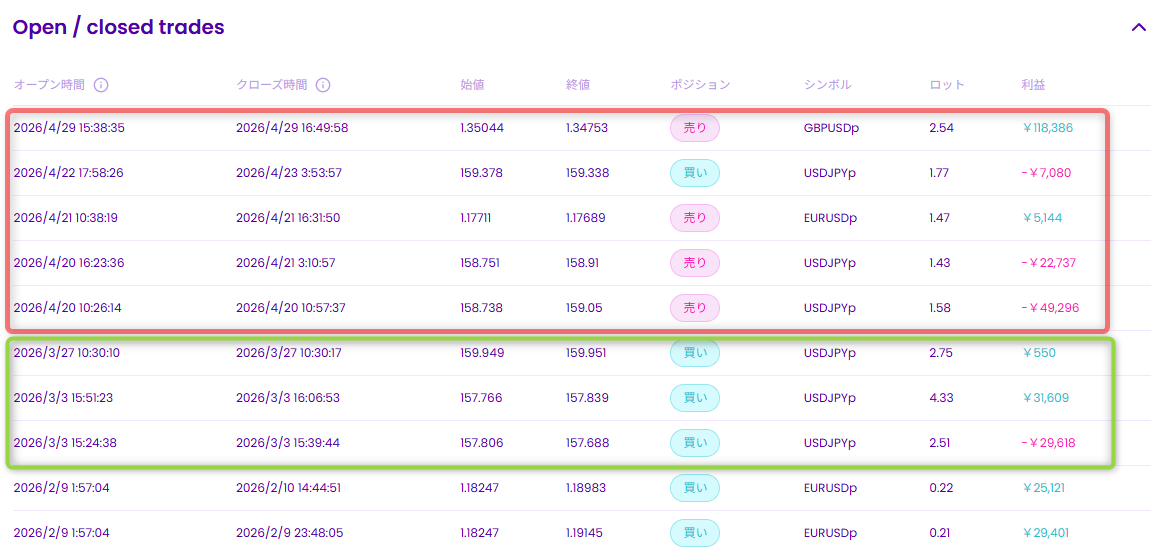Click close time 2026/2/10 14:44:51
This screenshot has height=549, width=1169.
[289, 488]
